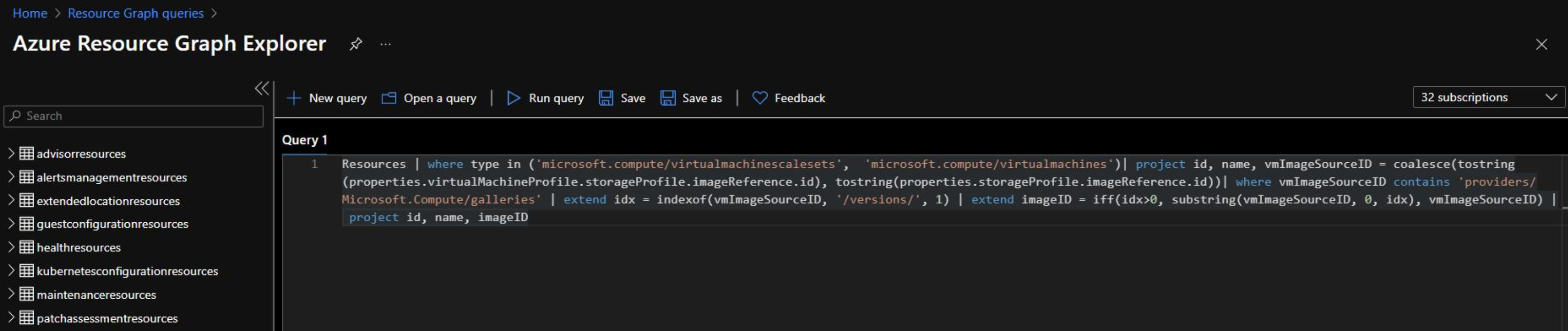Screen dimensions: 1568x331
Task: Click the guestconfigurationresources table icon
Action: tap(26, 224)
